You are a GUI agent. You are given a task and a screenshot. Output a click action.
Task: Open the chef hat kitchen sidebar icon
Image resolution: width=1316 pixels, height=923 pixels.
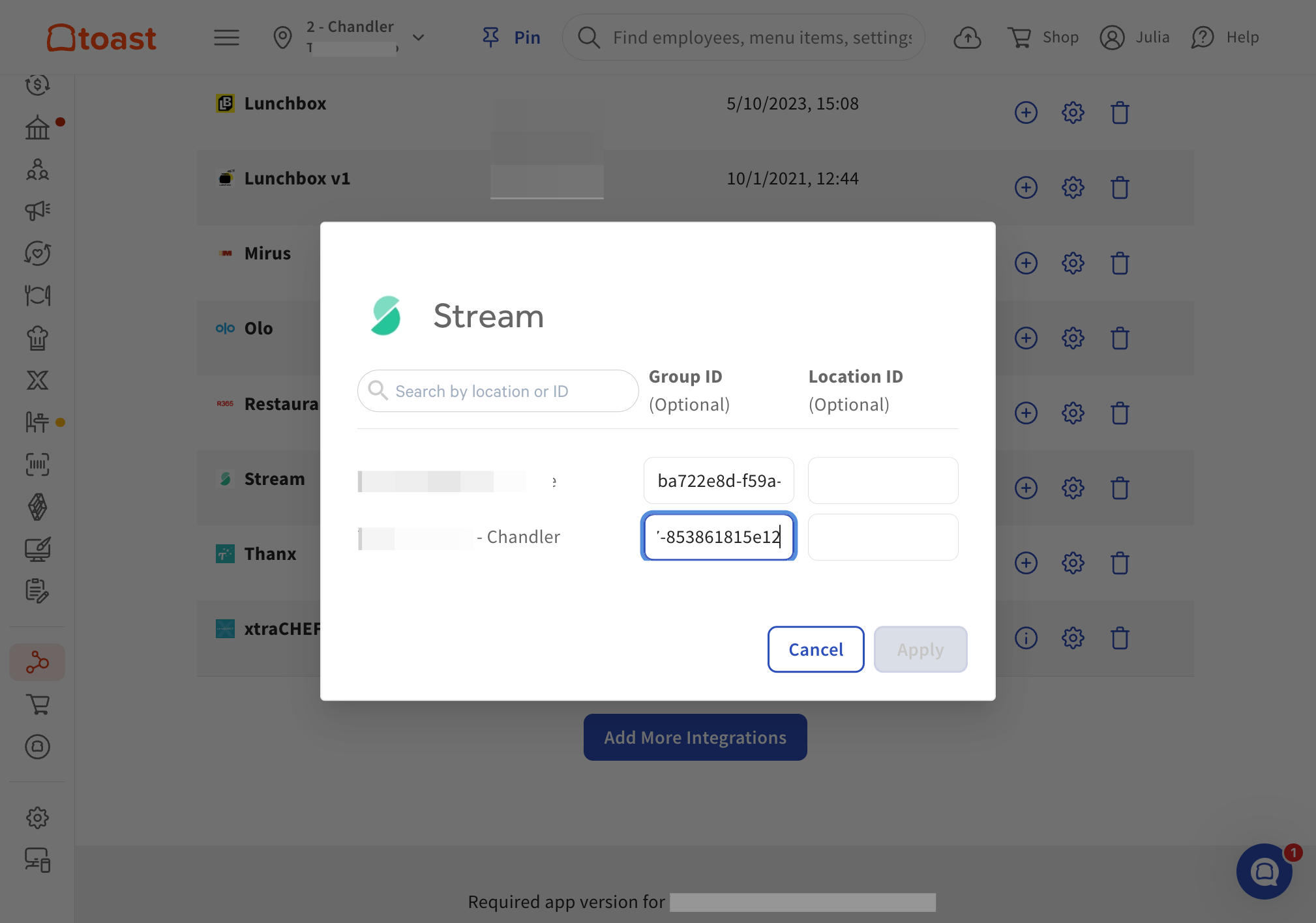(x=38, y=338)
